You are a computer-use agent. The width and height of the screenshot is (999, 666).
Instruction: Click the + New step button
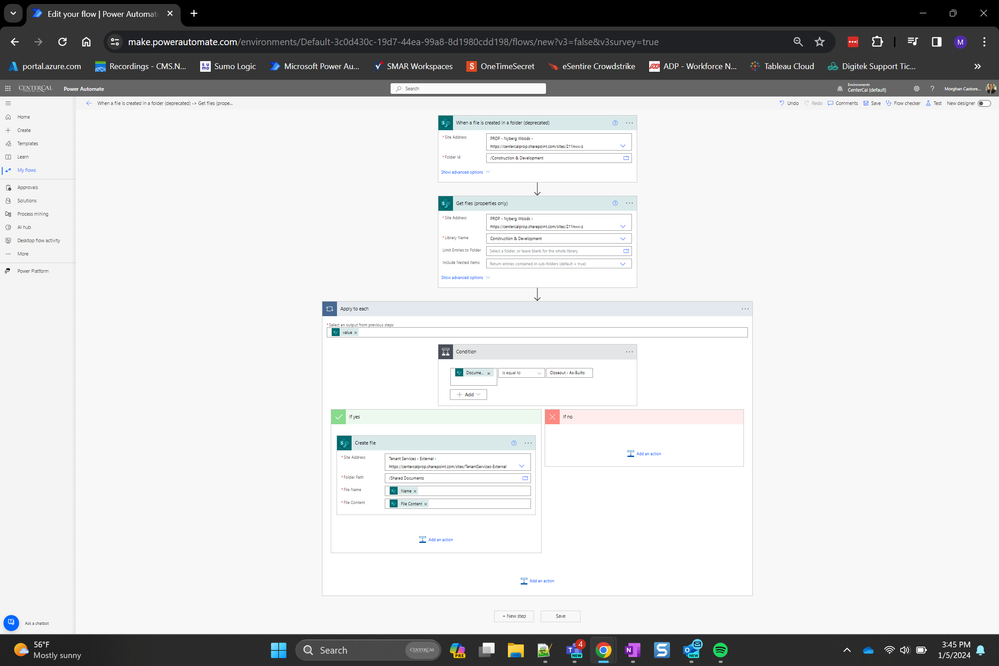coord(514,616)
